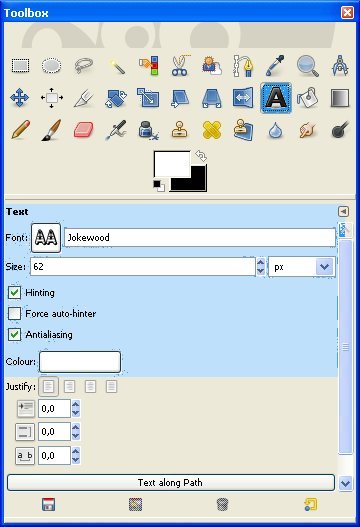360x527 pixels.
Task: Select the Airbrush tool
Action: tap(116, 130)
